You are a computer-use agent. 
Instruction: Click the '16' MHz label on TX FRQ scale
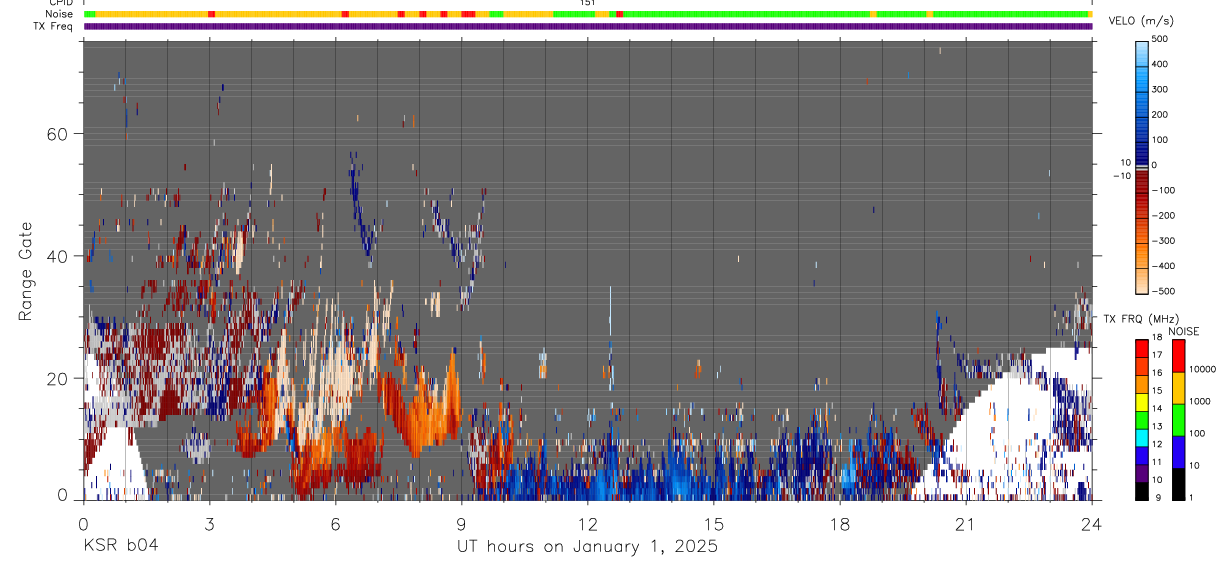[1158, 373]
